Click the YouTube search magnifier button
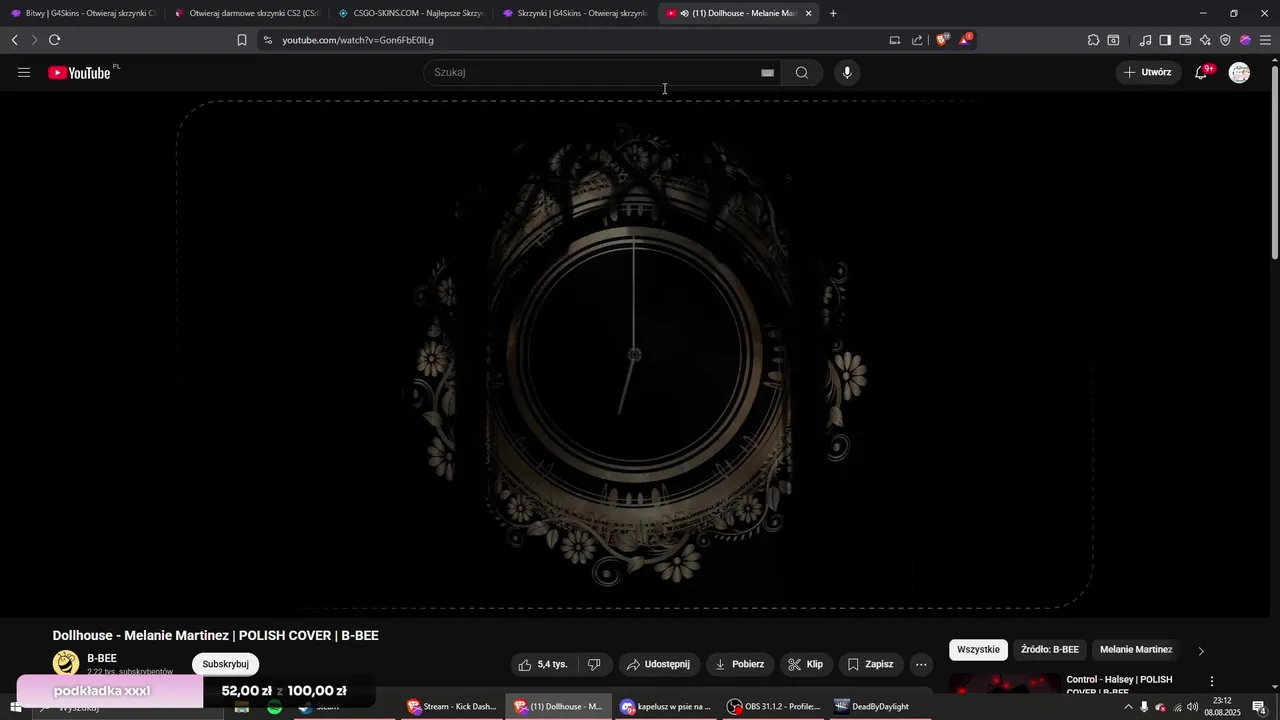1280x720 pixels. pos(802,72)
